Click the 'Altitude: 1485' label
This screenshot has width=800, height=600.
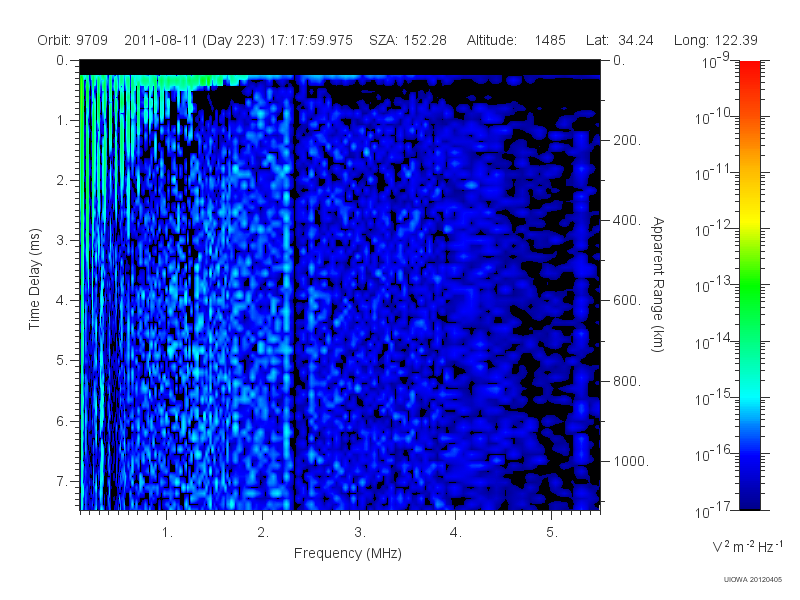(x=516, y=40)
